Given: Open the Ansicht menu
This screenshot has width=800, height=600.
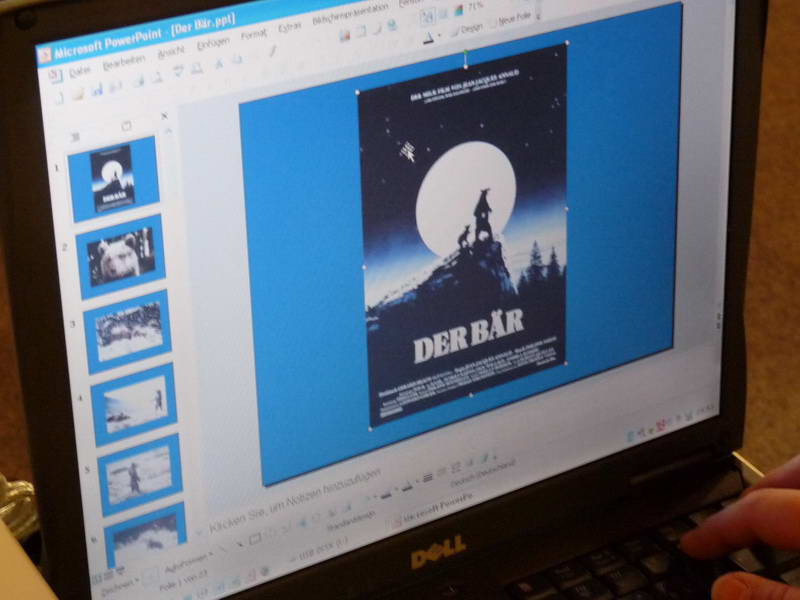Looking at the screenshot, I should tap(171, 51).
